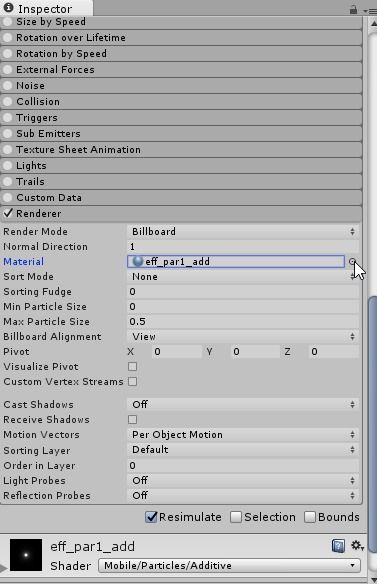Click the Material property label
This screenshot has height=584, width=377.
click(x=23, y=262)
